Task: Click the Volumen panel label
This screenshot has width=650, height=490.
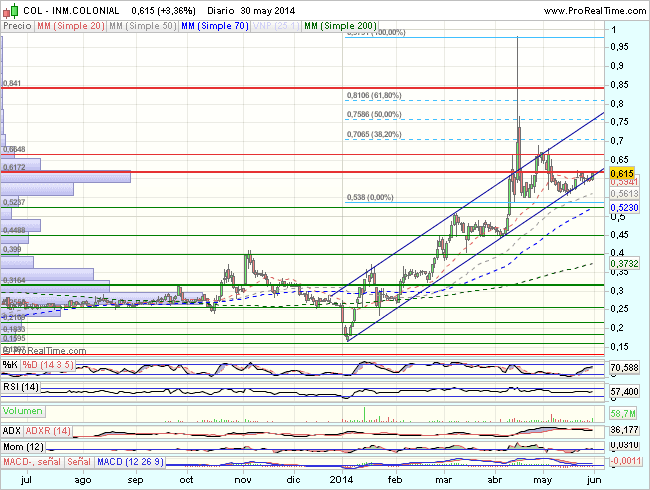Action: click(22, 411)
